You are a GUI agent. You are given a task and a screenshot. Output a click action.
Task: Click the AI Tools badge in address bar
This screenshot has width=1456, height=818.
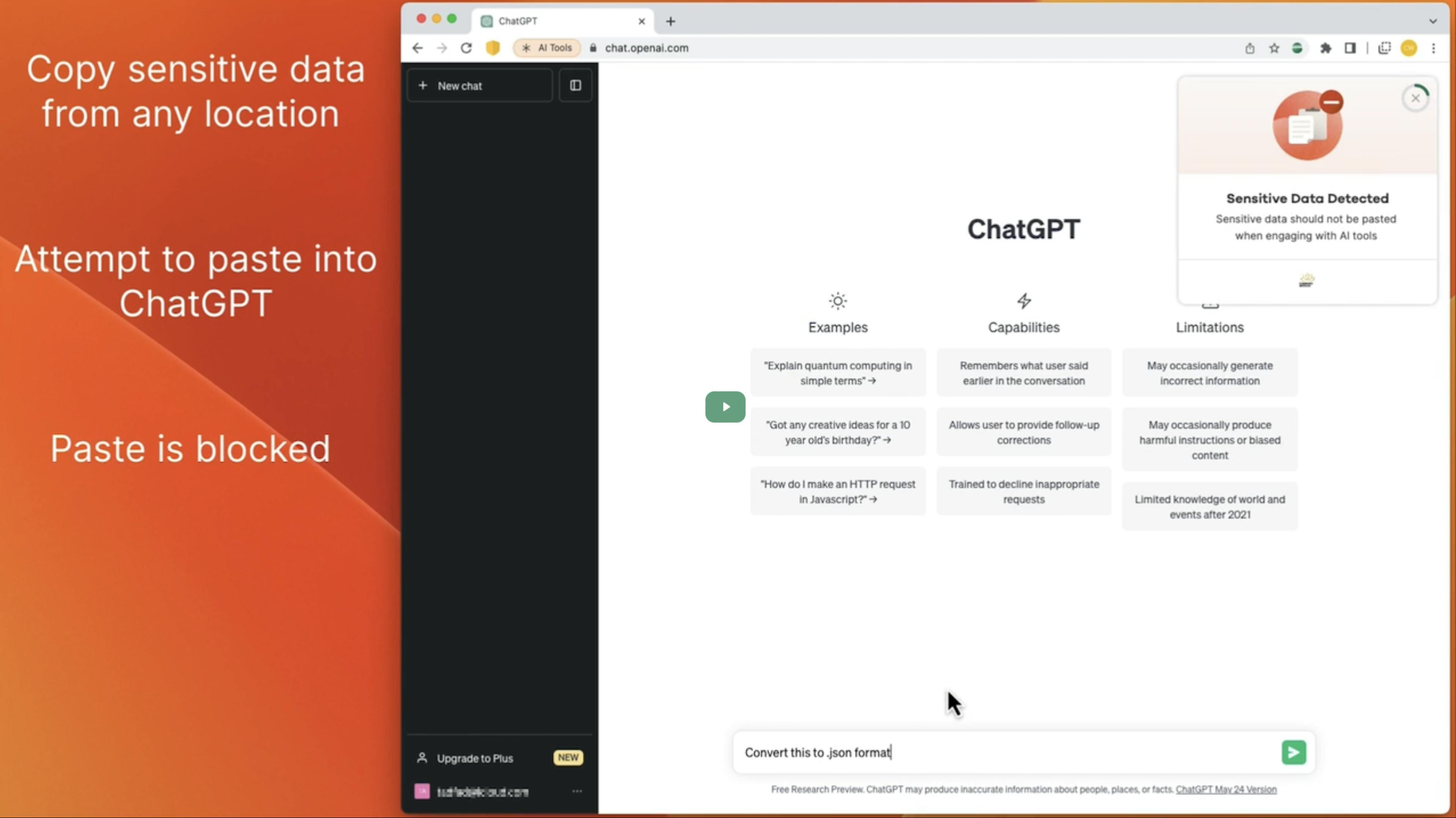click(546, 48)
